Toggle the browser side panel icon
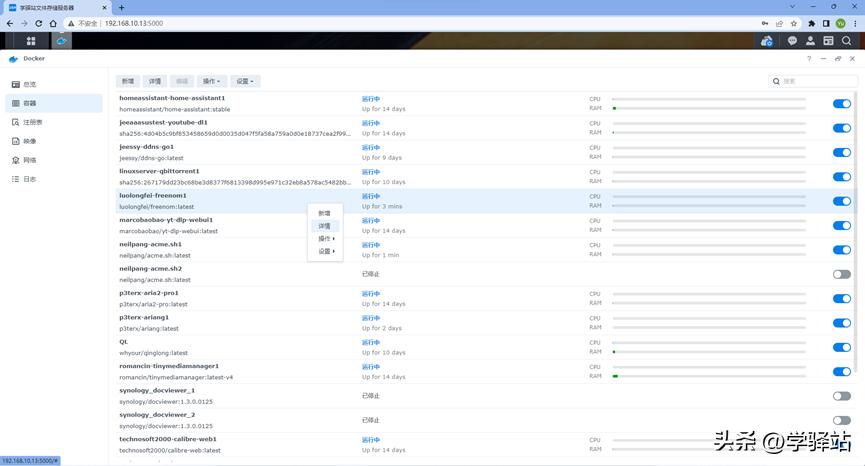The width and height of the screenshot is (865, 466). 826,23
